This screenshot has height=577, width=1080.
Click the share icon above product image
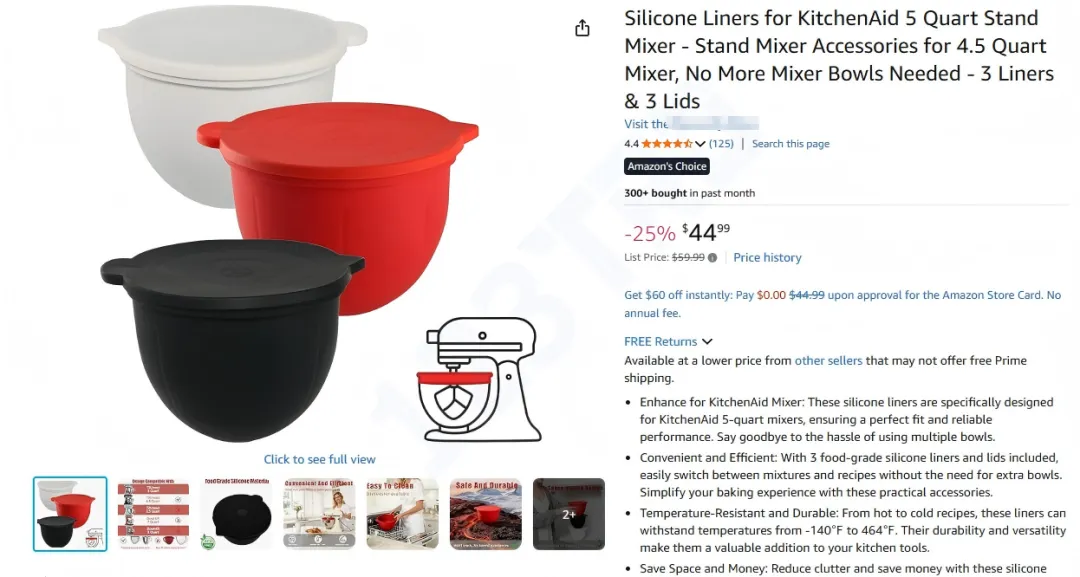pyautogui.click(x=582, y=28)
